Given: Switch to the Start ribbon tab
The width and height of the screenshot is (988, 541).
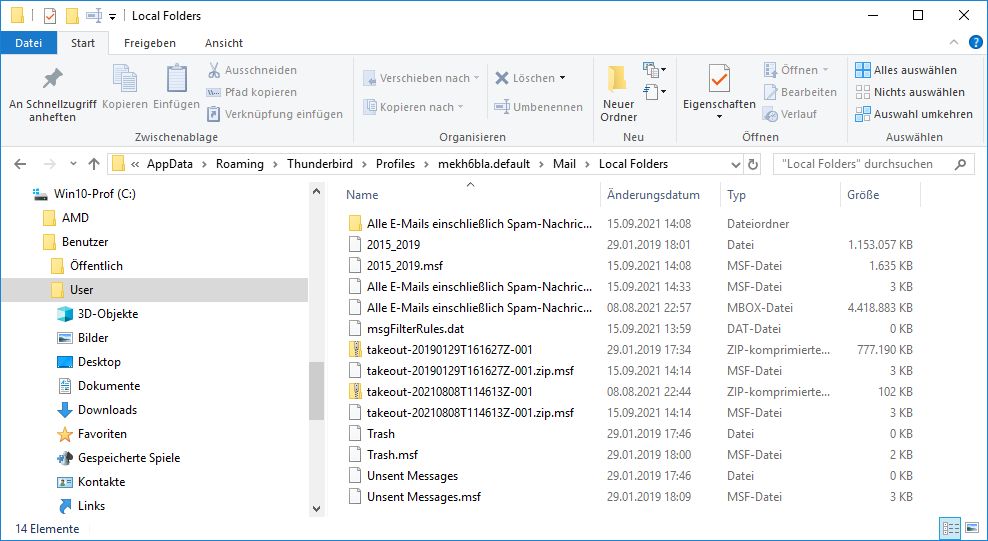Looking at the screenshot, I should click(83, 43).
